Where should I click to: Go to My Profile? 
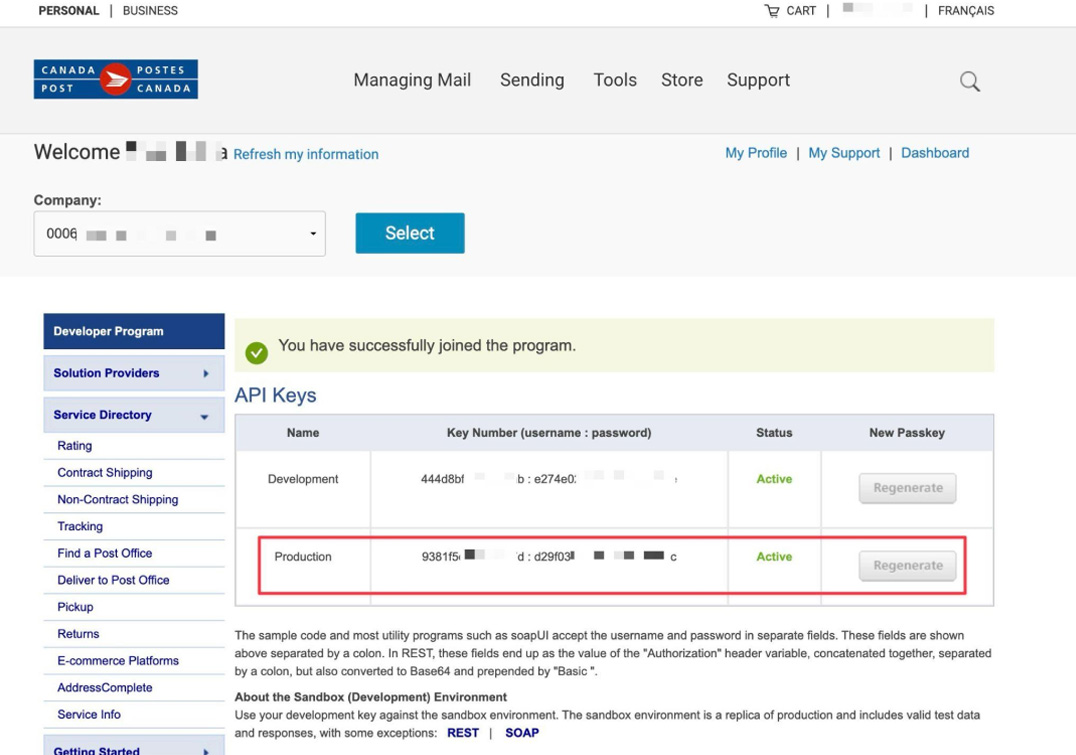coord(756,153)
